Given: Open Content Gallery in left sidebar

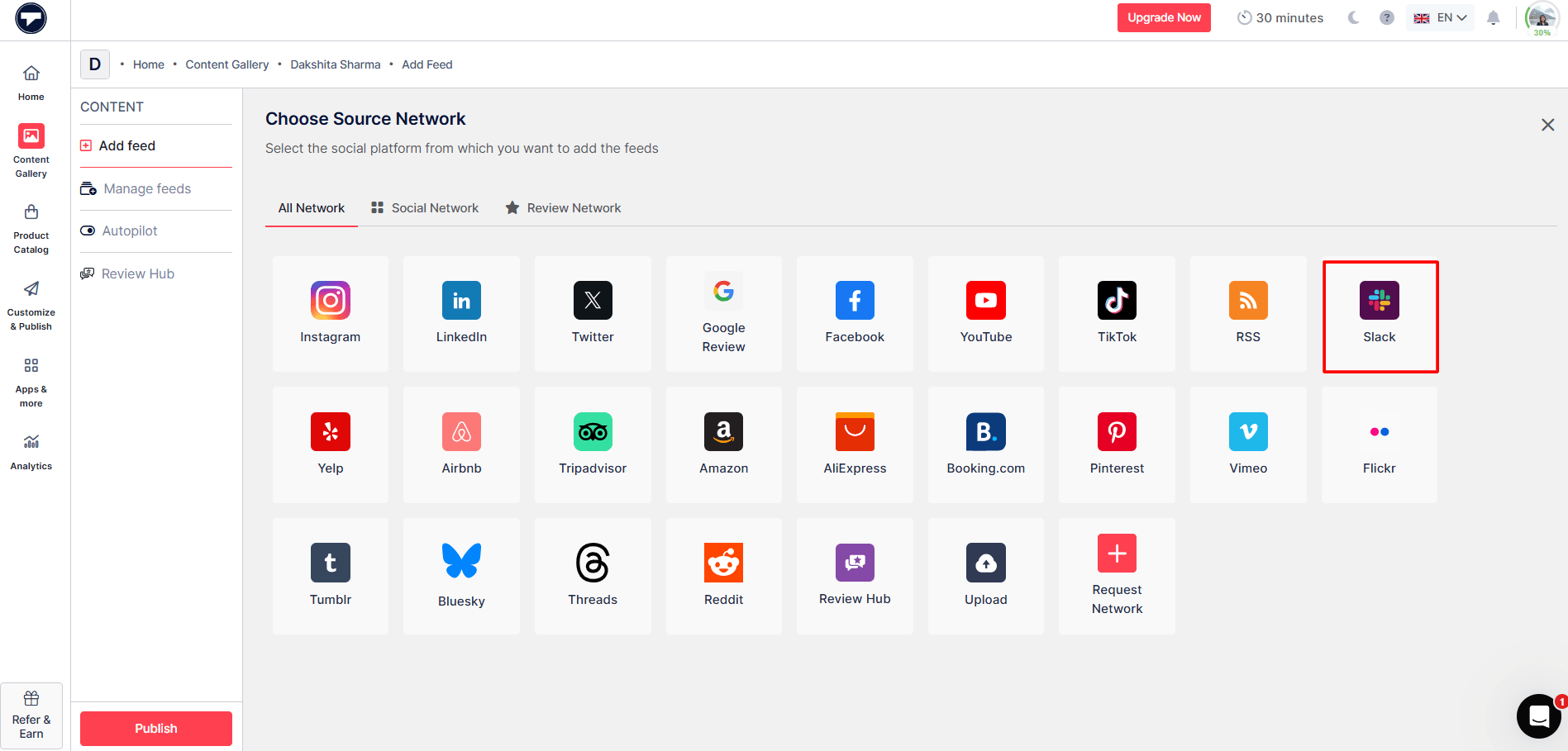Looking at the screenshot, I should pyautogui.click(x=31, y=151).
